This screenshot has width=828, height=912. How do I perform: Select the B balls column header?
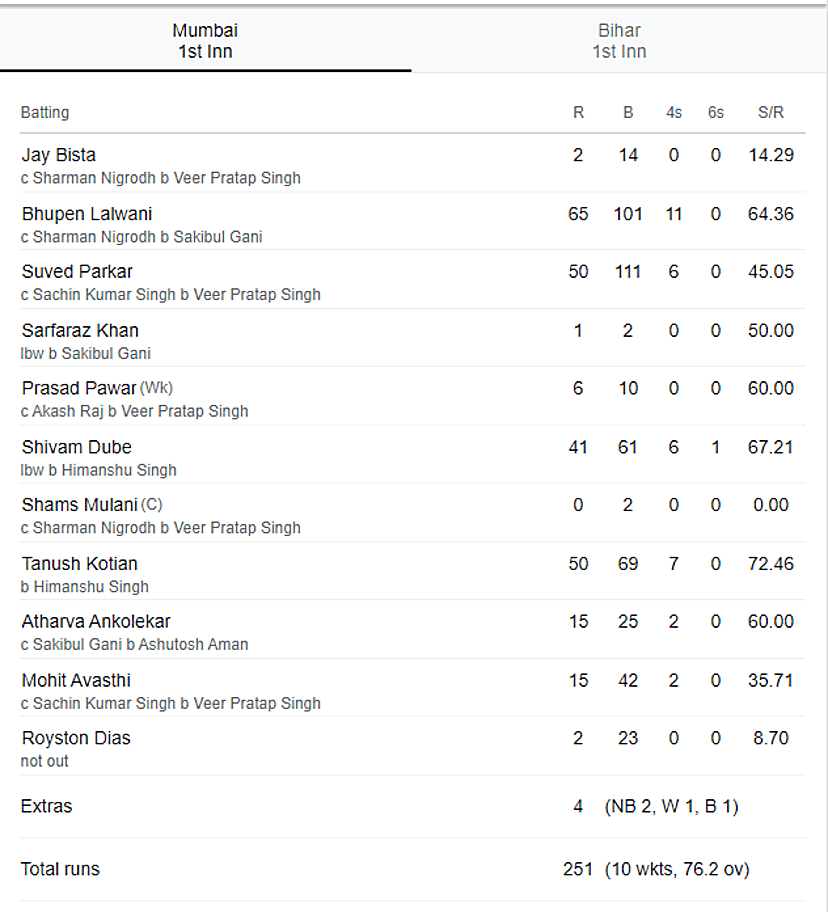pyautogui.click(x=628, y=112)
